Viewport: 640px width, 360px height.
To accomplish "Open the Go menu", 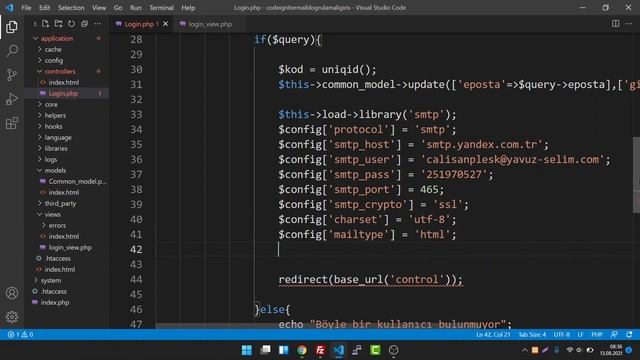I will click(x=118, y=8).
